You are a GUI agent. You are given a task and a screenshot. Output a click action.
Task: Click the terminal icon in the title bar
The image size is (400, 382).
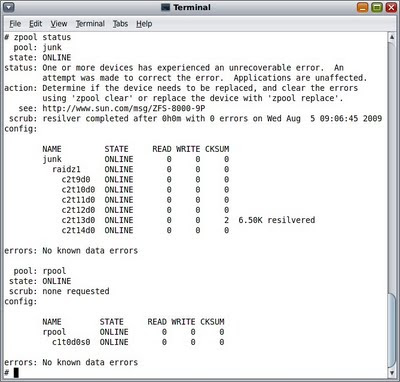point(166,7)
